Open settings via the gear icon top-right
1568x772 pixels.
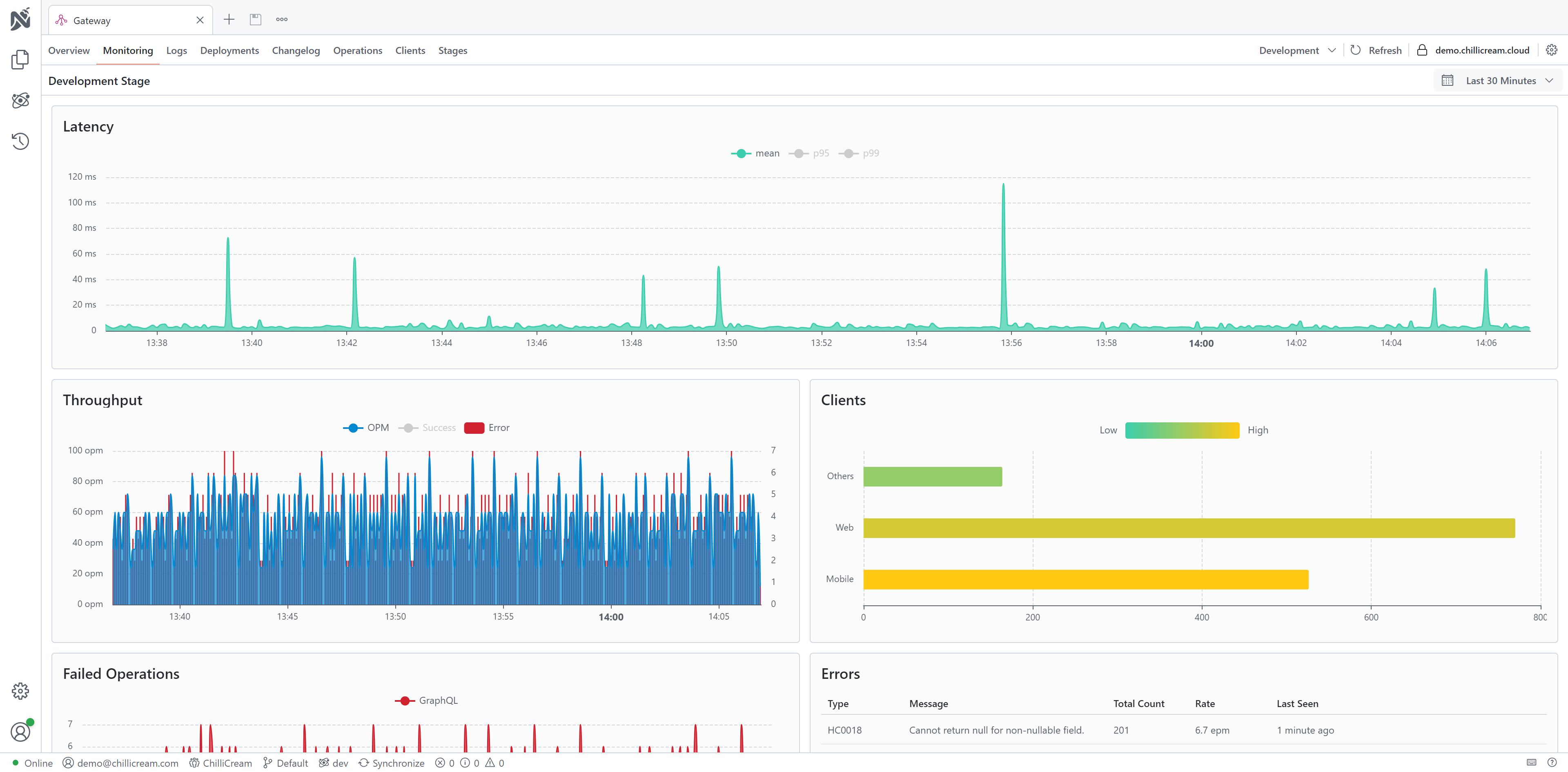tap(1551, 50)
